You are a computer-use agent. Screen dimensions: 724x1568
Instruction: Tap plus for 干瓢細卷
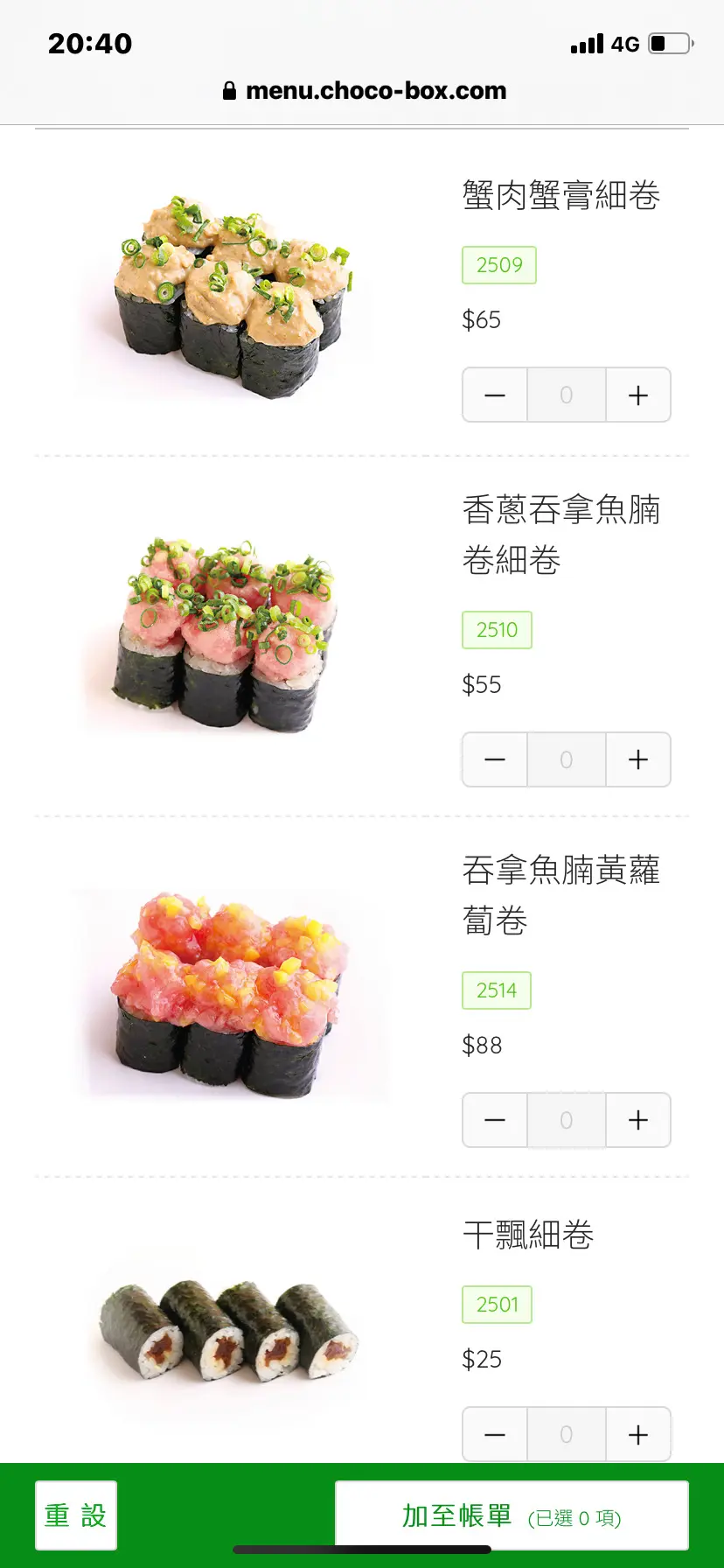[638, 1434]
